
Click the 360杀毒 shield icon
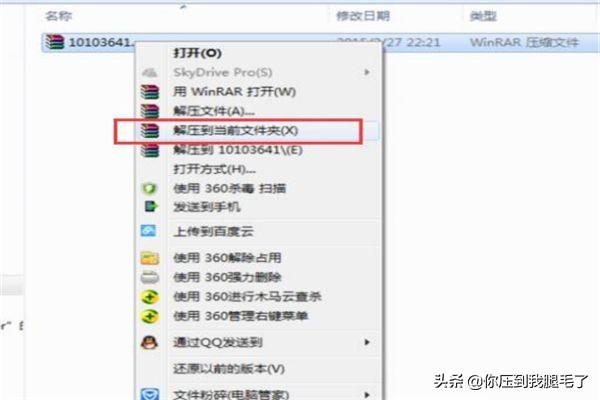point(150,188)
